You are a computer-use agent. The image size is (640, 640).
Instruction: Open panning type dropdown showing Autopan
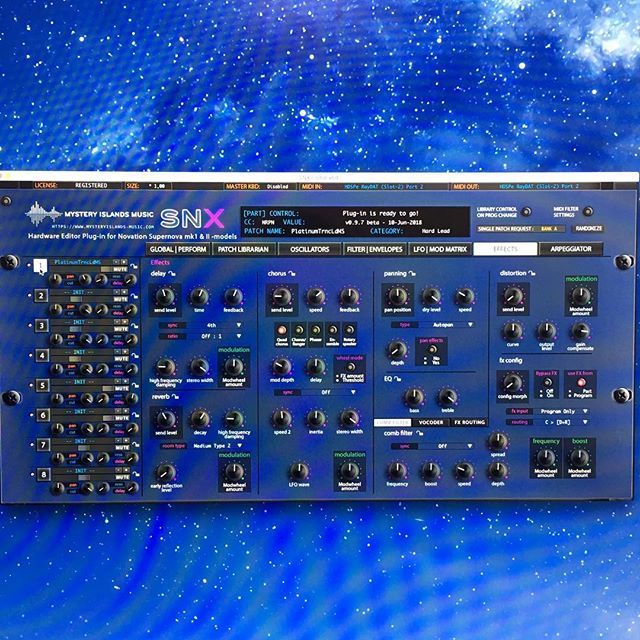(447, 325)
